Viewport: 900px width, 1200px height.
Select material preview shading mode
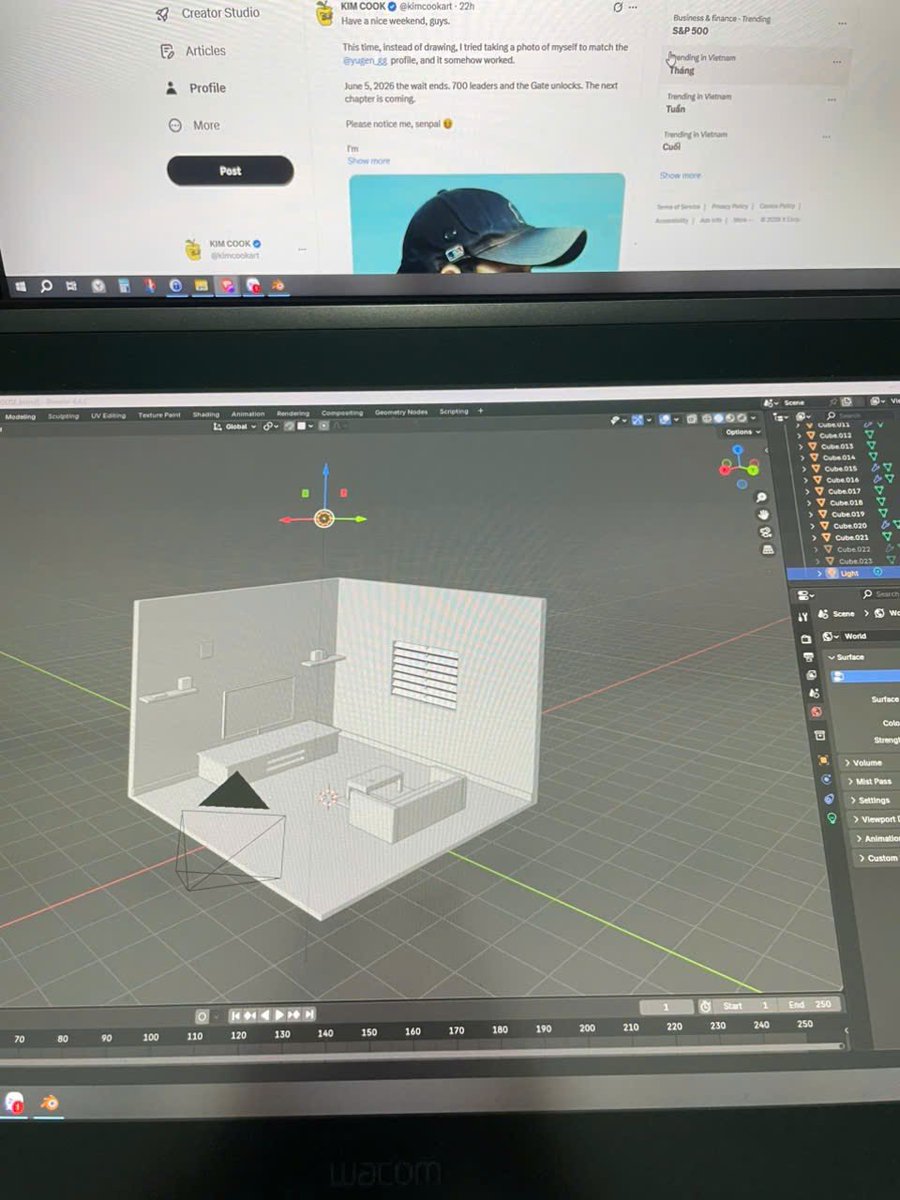pos(730,418)
